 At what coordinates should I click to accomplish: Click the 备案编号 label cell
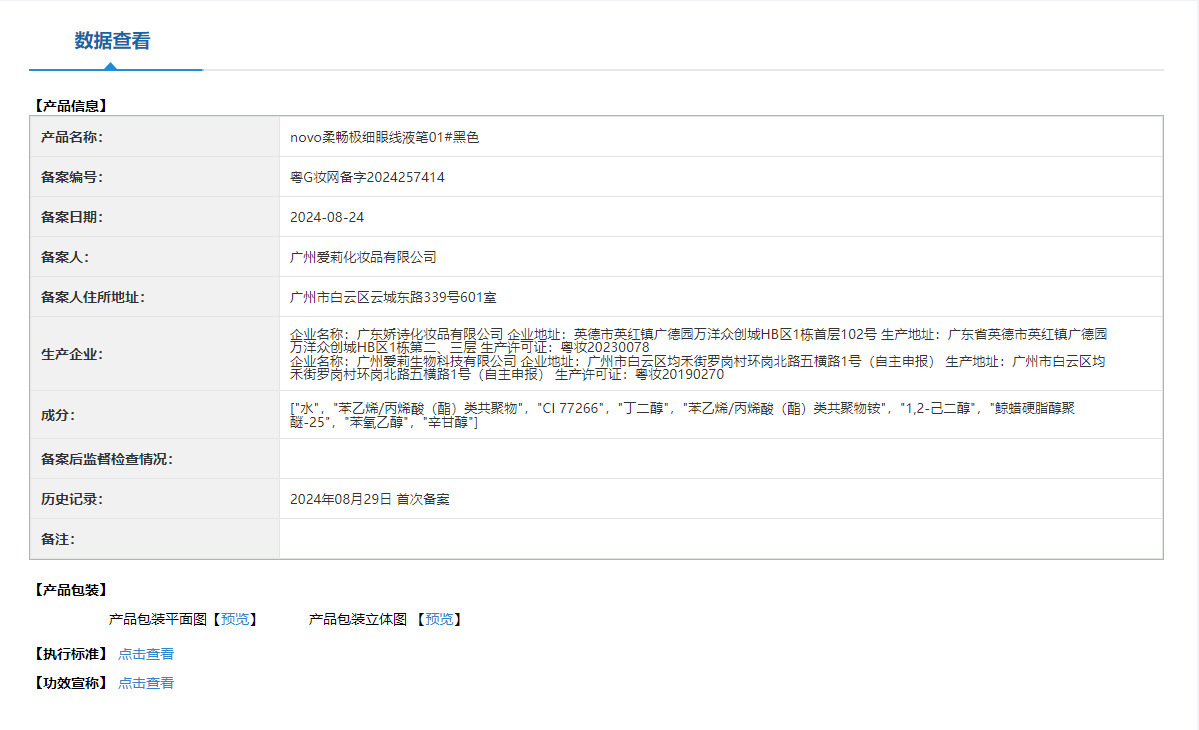tap(154, 177)
